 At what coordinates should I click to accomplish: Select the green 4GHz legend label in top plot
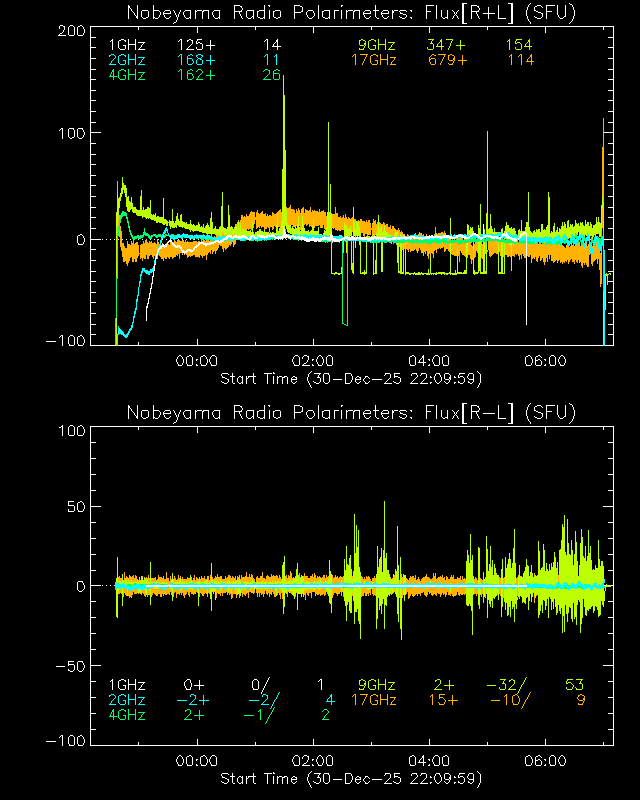[x=127, y=76]
